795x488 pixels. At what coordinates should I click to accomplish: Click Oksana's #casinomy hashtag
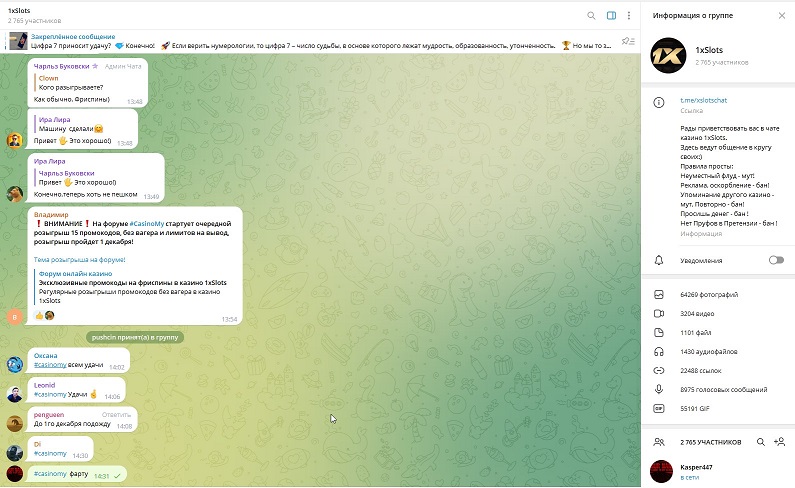50,365
